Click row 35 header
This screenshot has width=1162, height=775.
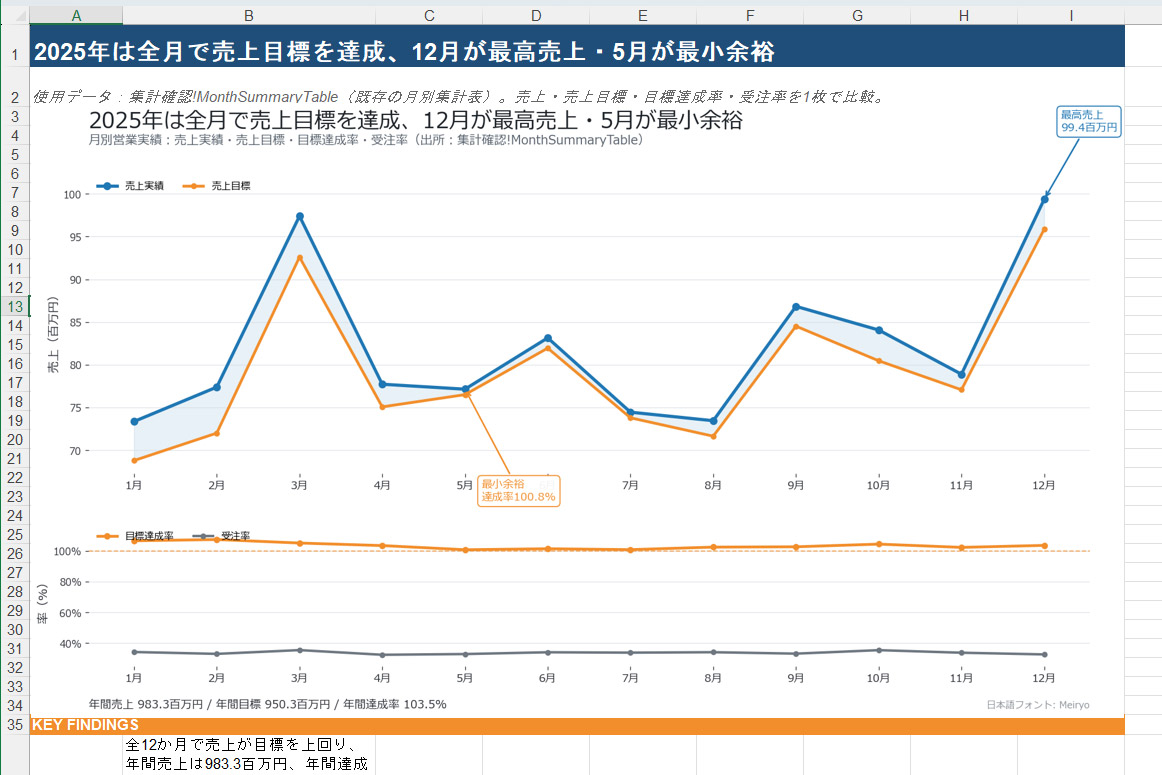[15, 725]
